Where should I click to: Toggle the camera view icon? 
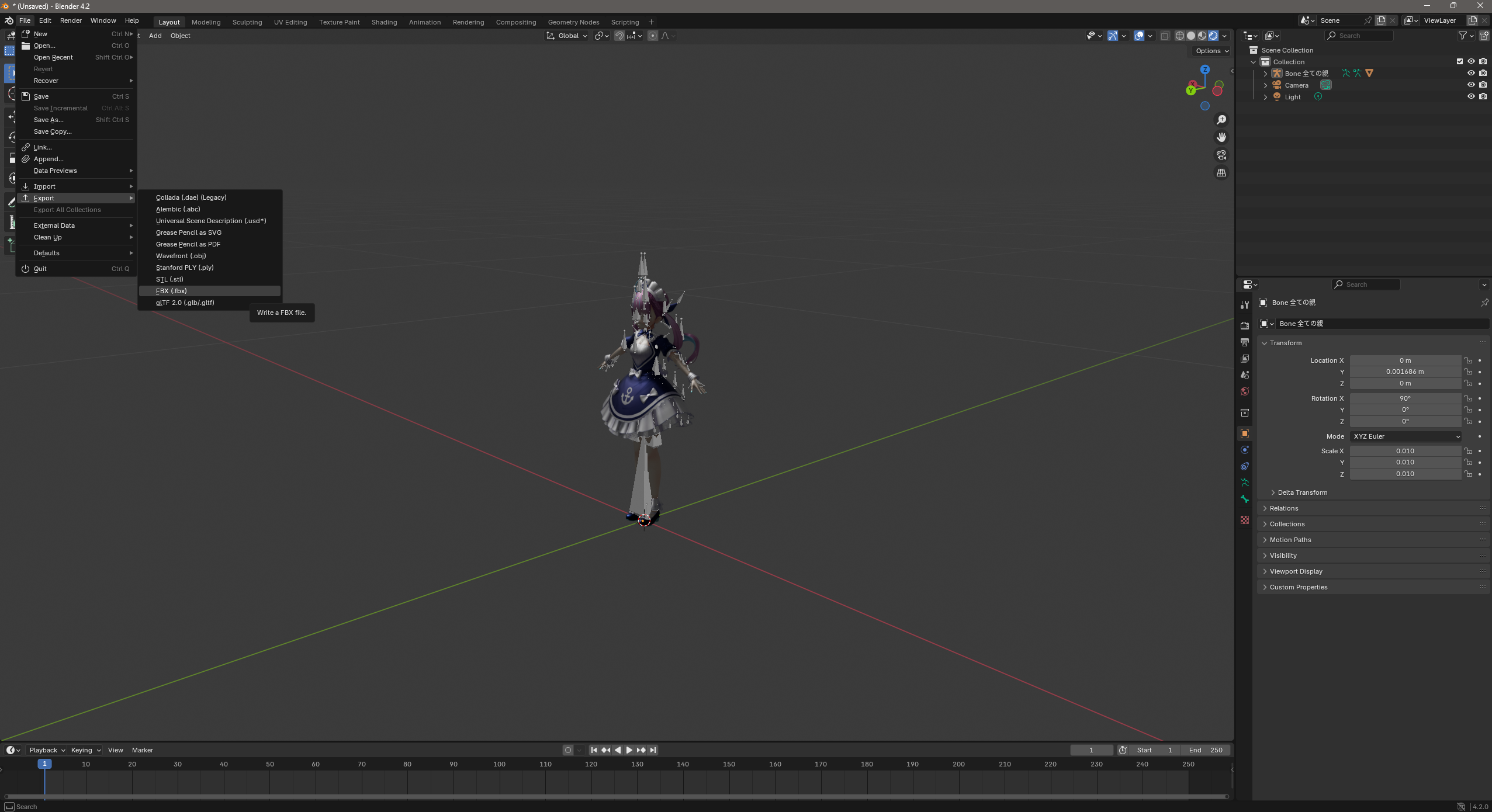click(x=1221, y=155)
